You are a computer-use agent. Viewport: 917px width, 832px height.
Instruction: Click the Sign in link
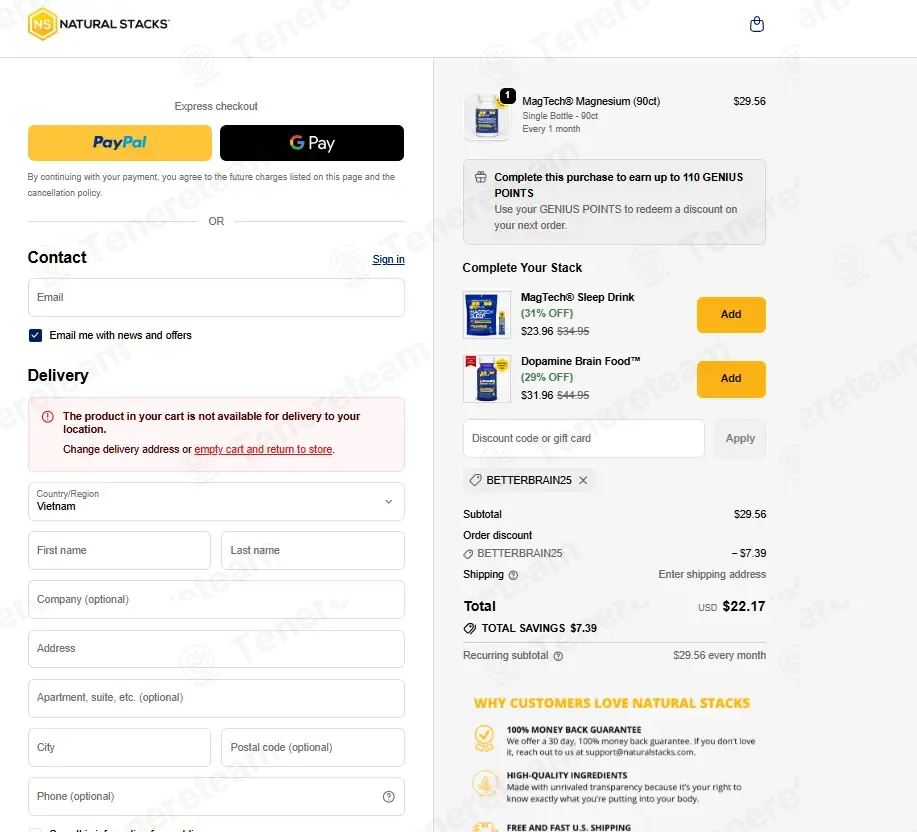(388, 259)
